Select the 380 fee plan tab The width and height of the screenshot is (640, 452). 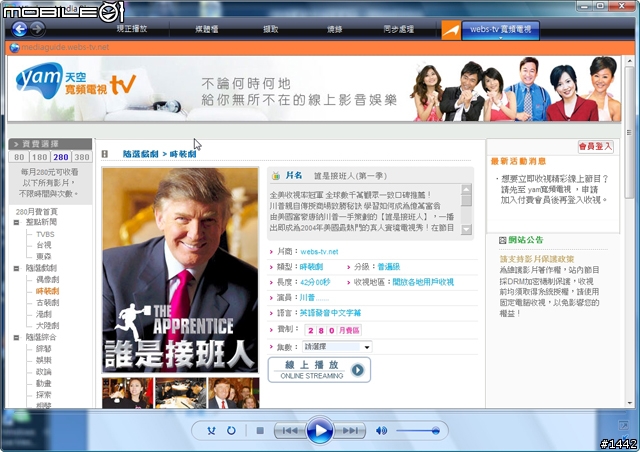pyautogui.click(x=82, y=157)
